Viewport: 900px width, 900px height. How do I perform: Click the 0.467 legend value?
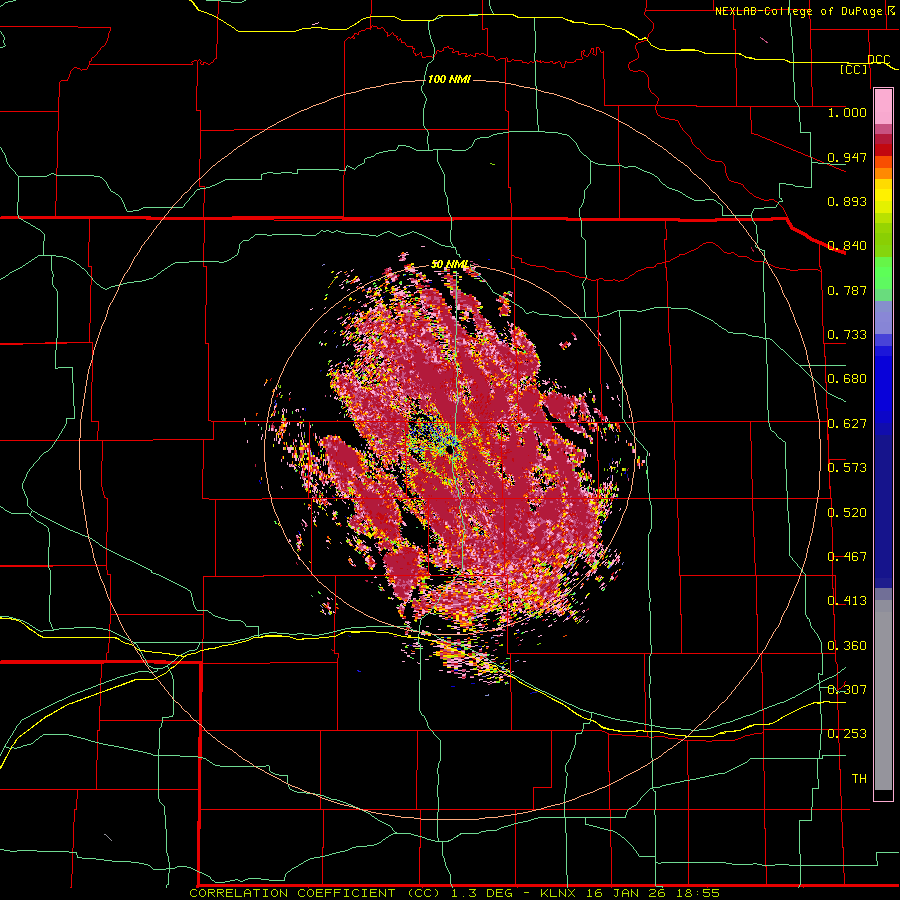coord(847,557)
